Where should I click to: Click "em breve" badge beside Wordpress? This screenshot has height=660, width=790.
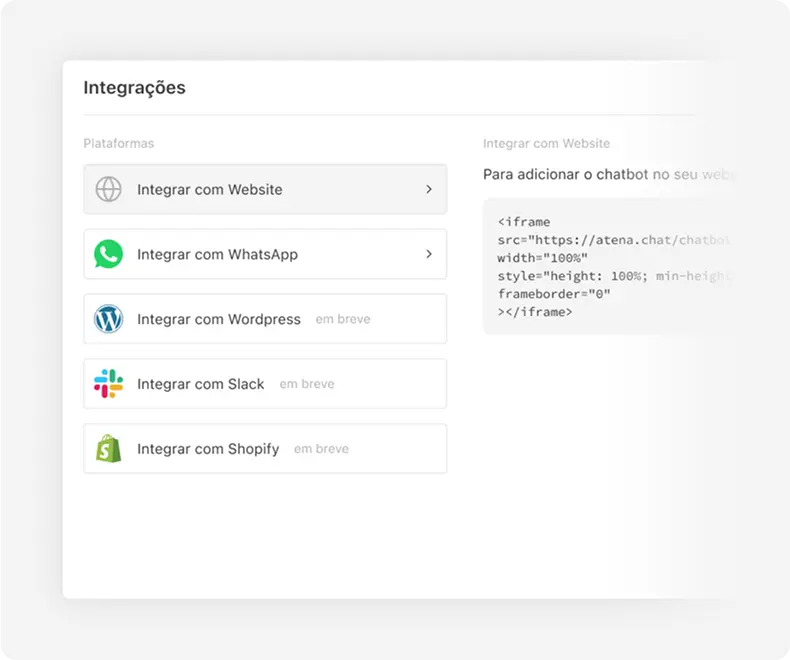point(343,319)
